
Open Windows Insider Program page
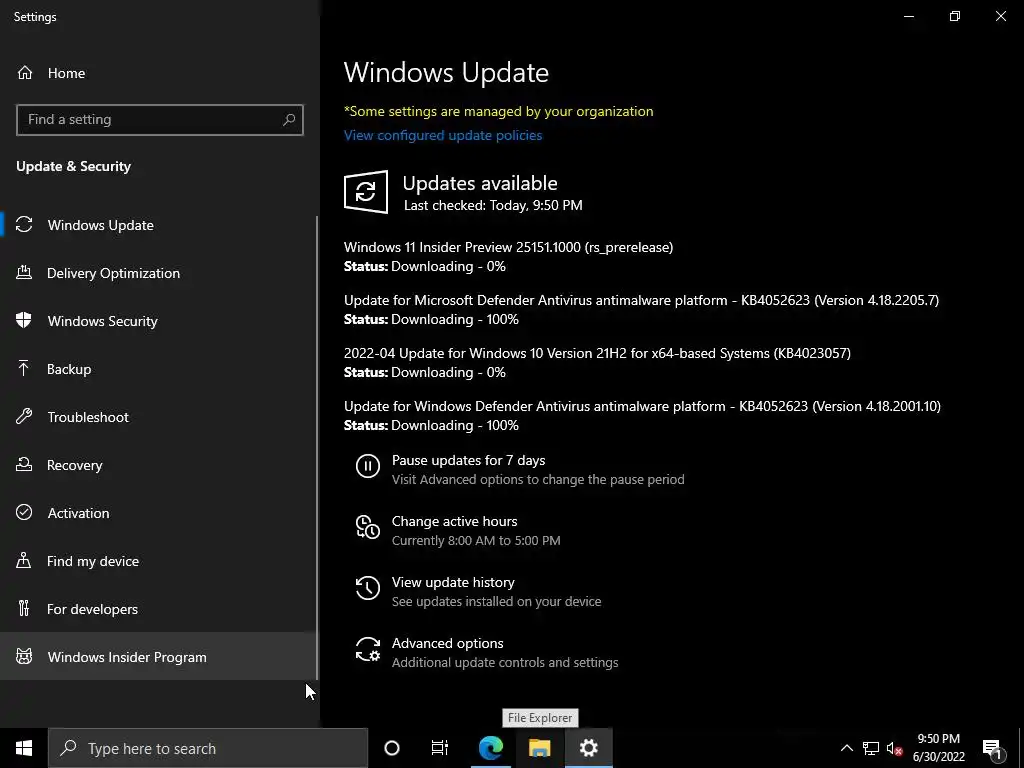coord(159,656)
